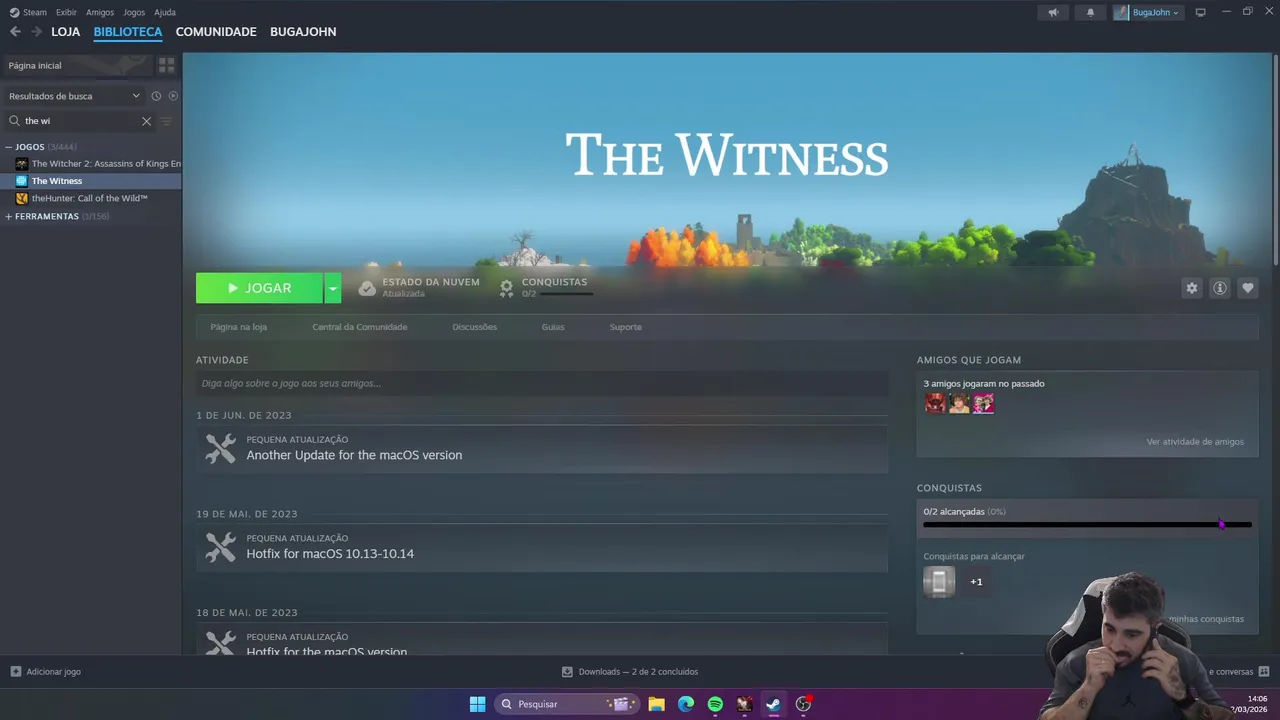This screenshot has height=720, width=1280.
Task: Select the BIBLIOTECA tab
Action: (x=128, y=32)
